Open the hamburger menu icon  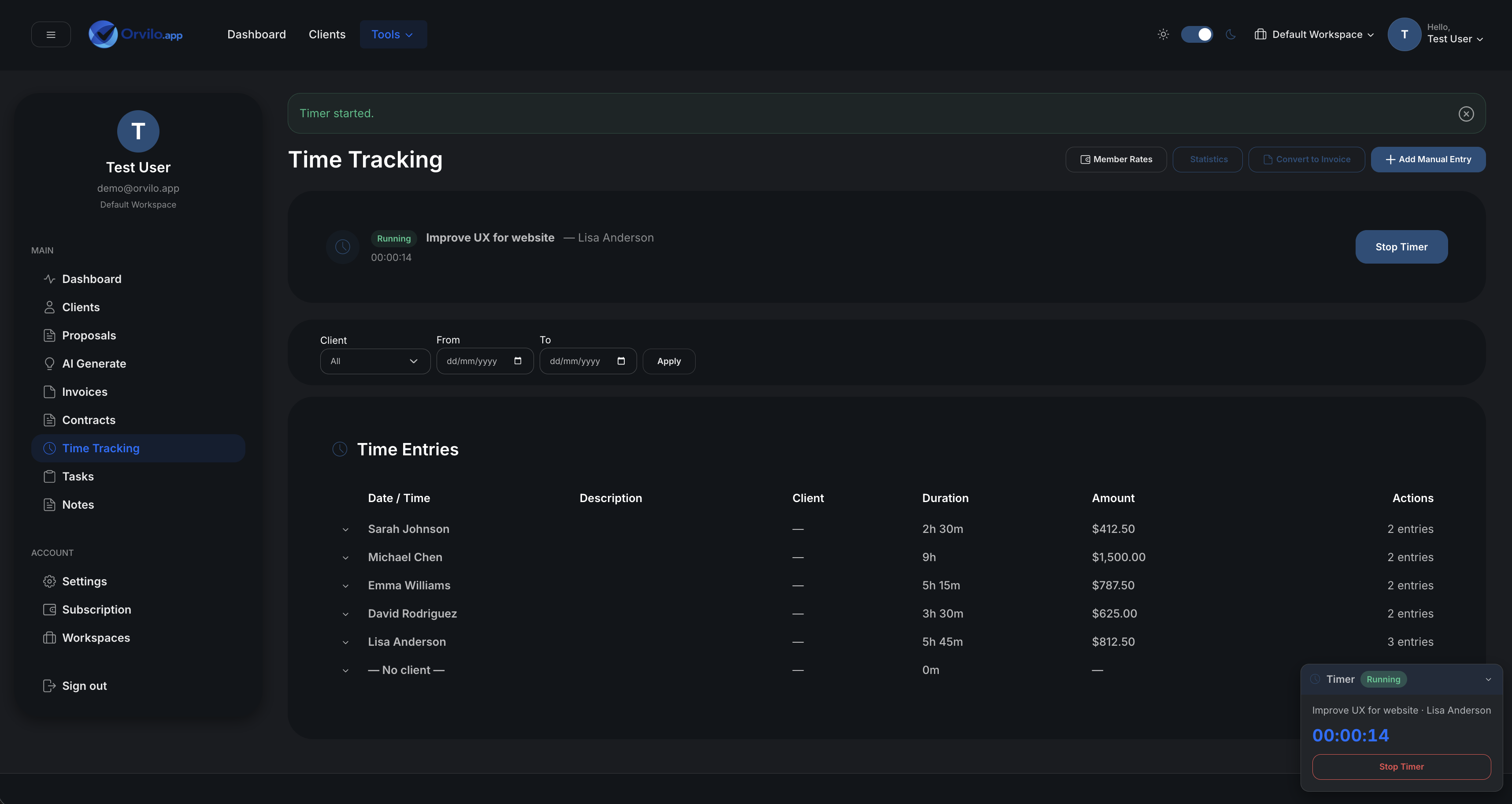pyautogui.click(x=51, y=34)
